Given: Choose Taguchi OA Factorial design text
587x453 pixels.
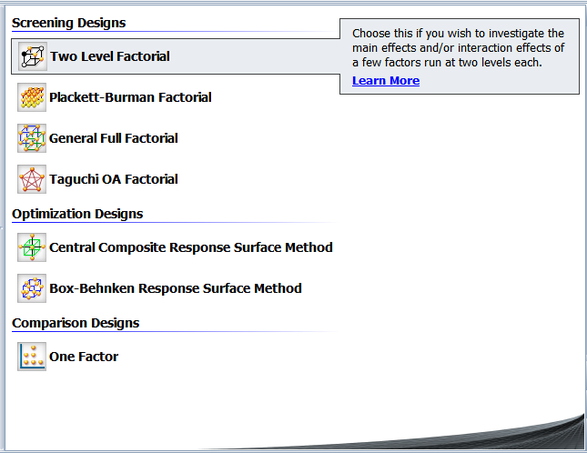Looking at the screenshot, I should [113, 179].
